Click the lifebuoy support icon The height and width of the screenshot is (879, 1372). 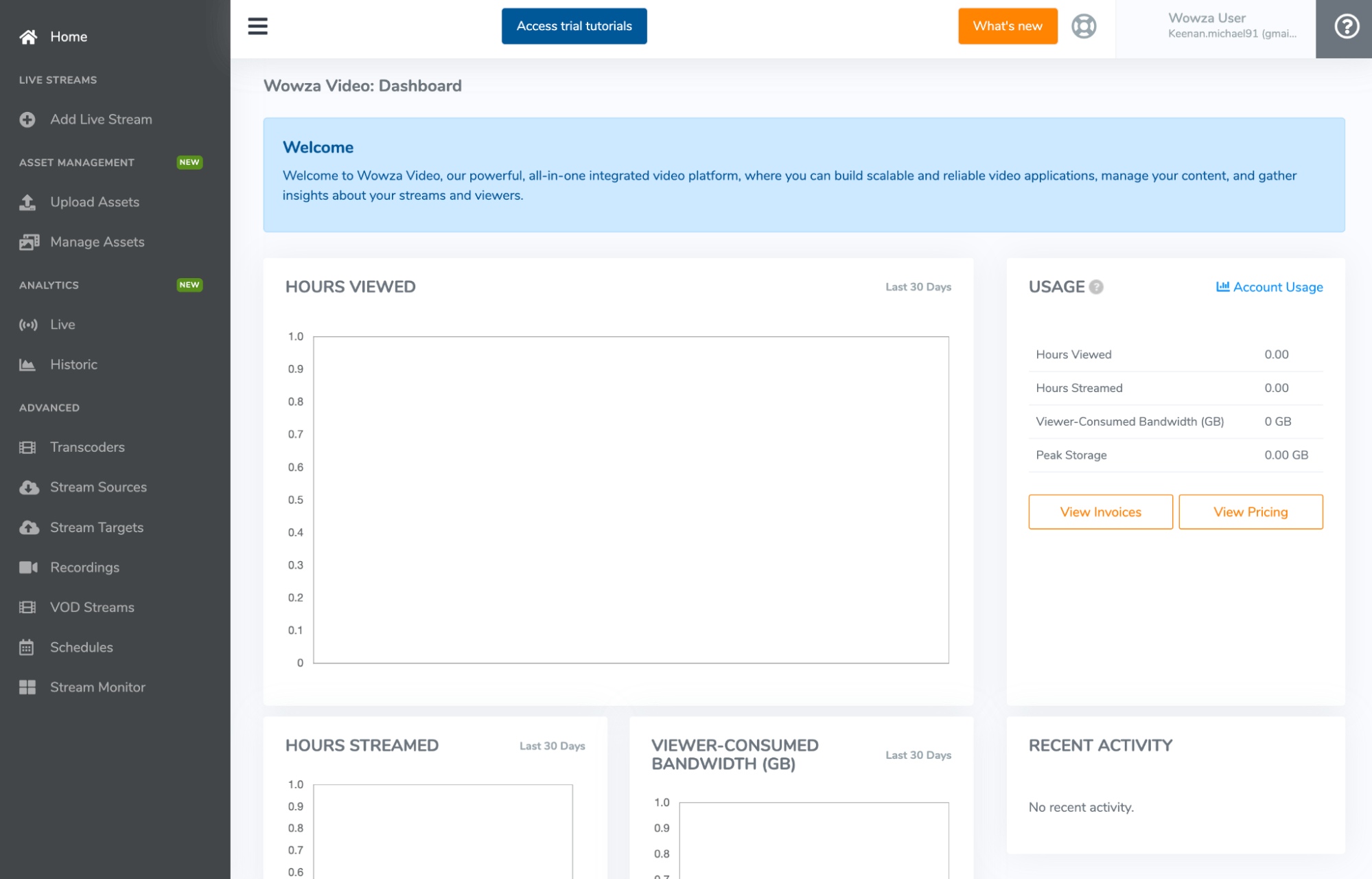pyautogui.click(x=1084, y=26)
